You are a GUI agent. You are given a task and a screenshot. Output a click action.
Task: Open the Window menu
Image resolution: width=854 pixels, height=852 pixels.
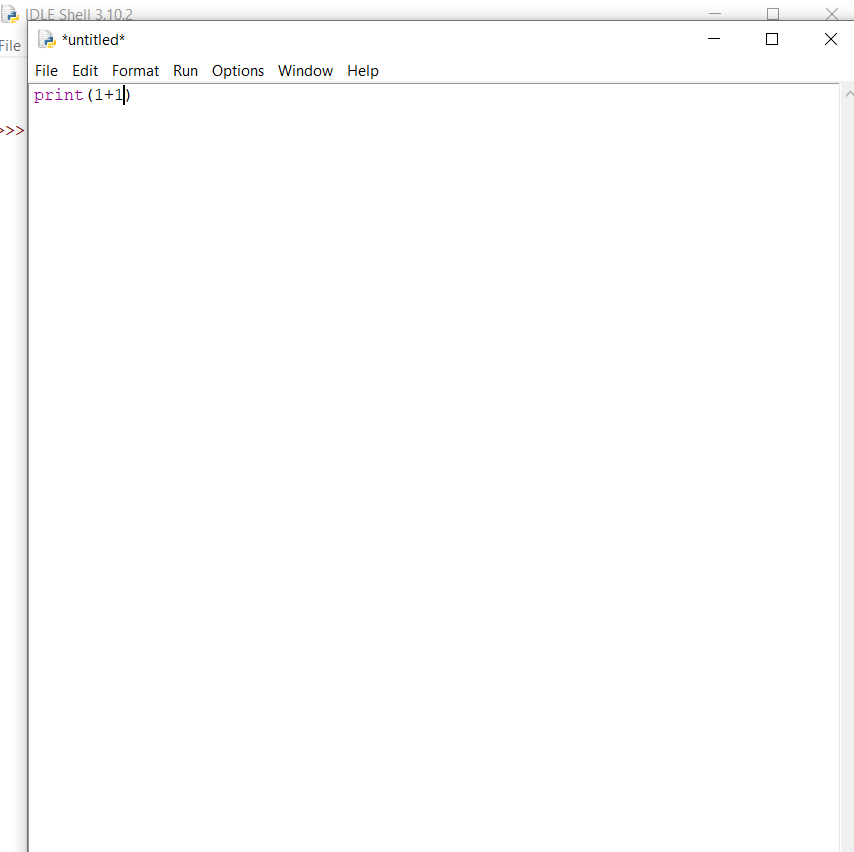click(305, 70)
